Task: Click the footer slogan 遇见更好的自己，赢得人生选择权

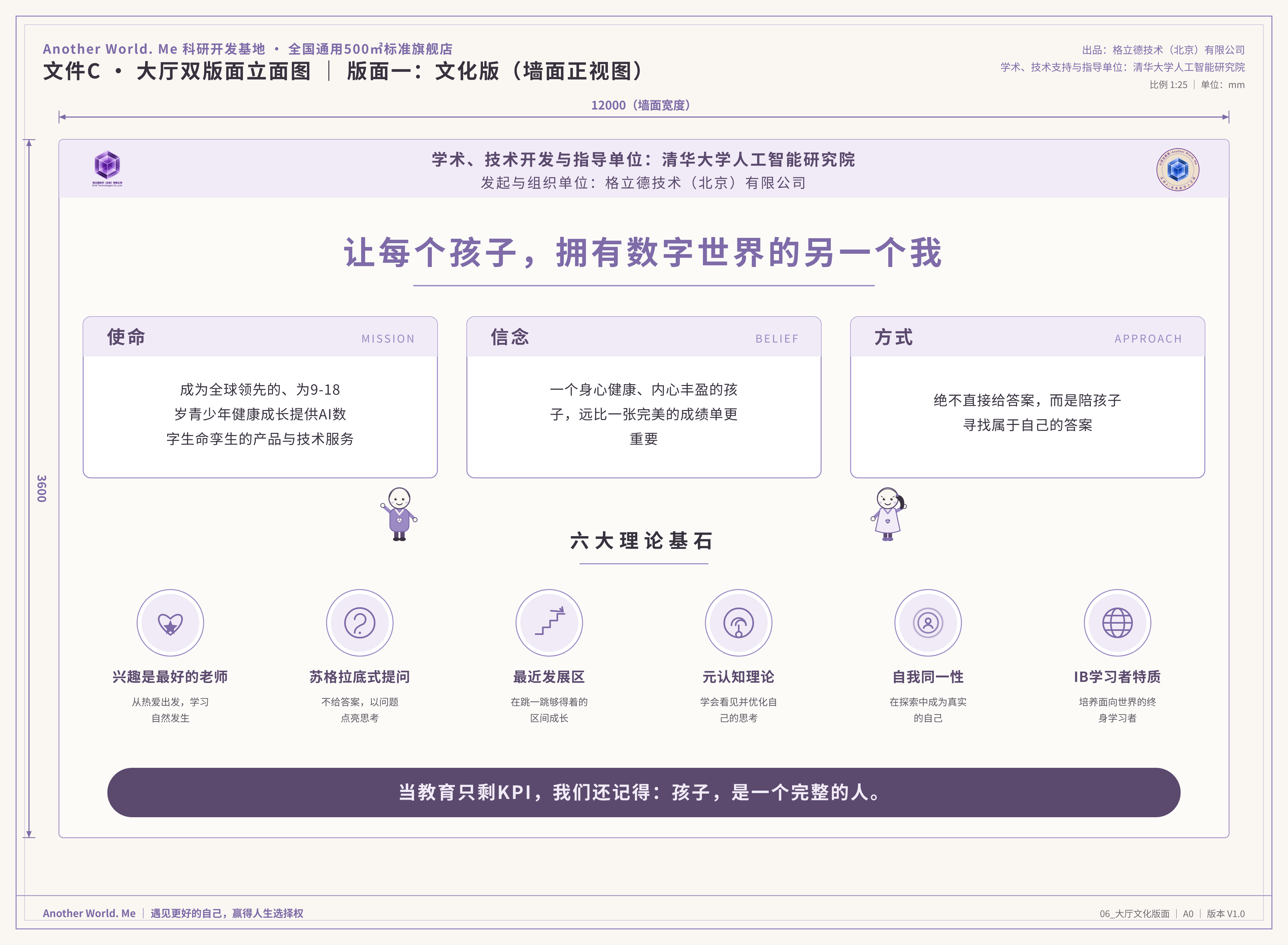Action: [227, 914]
